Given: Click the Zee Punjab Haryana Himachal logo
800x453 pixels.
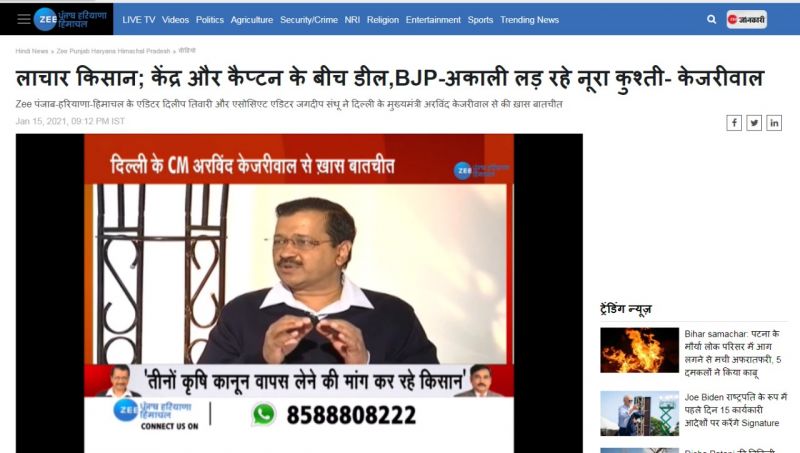Looking at the screenshot, I should pos(70,19).
